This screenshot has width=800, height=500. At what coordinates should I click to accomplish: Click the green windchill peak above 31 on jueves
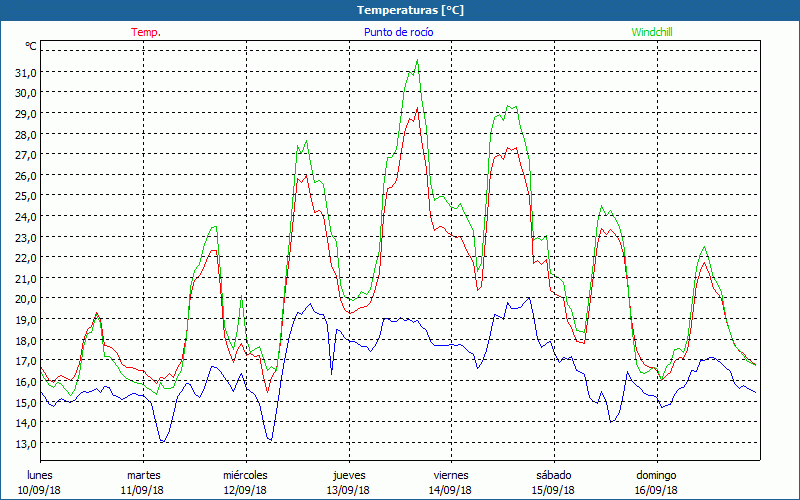coord(417,61)
